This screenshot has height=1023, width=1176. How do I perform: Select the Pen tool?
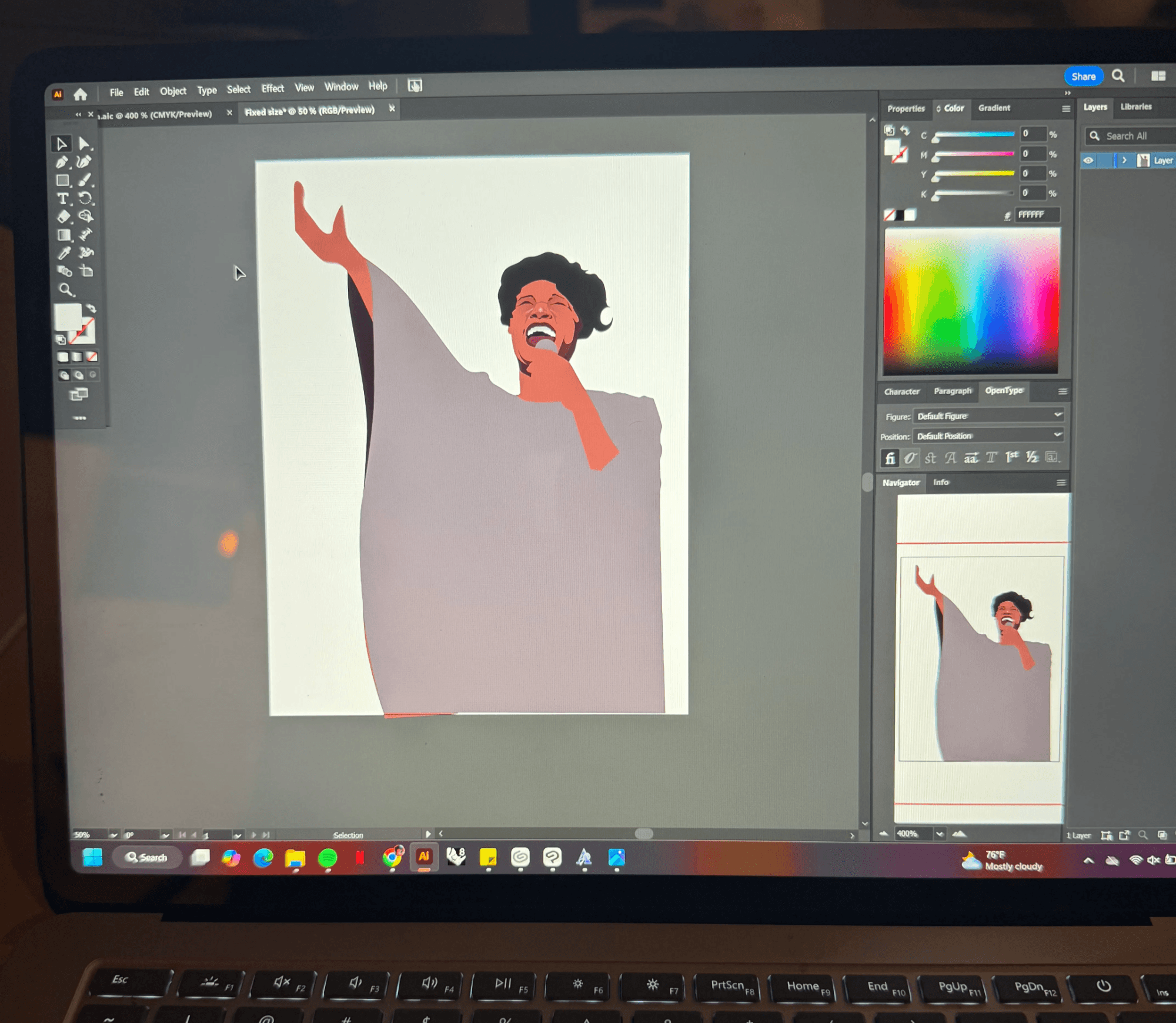[x=62, y=162]
